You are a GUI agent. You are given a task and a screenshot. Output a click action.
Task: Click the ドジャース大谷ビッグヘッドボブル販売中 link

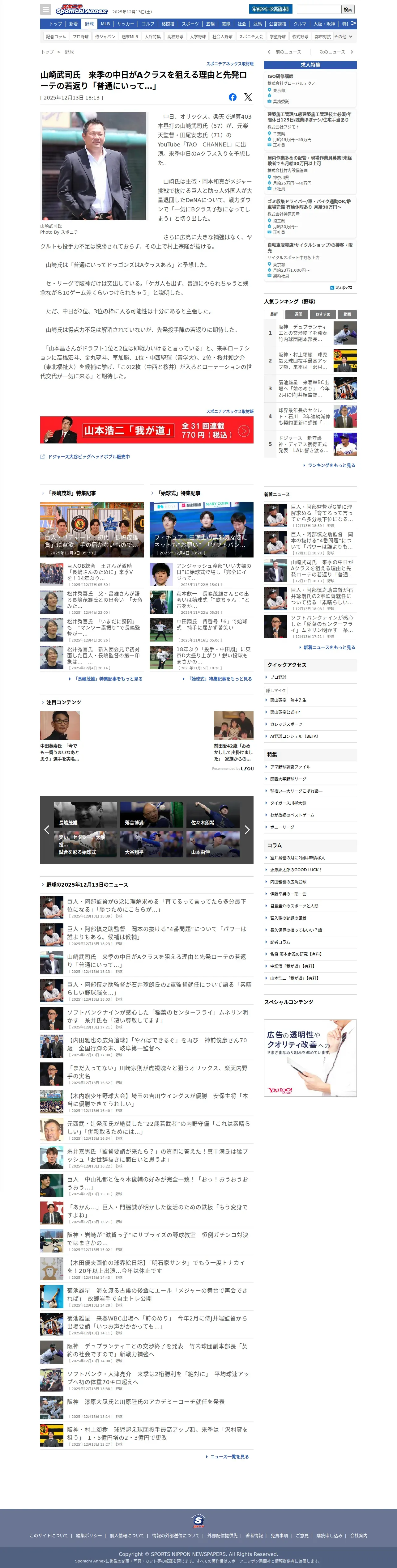pyautogui.click(x=89, y=456)
